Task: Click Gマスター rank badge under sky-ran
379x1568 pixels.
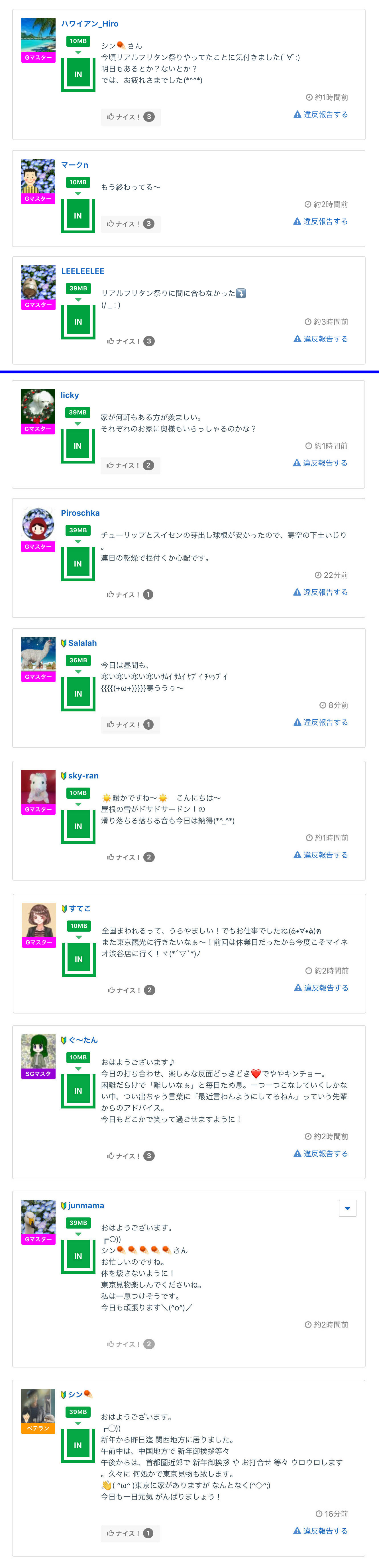Action: click(x=38, y=810)
